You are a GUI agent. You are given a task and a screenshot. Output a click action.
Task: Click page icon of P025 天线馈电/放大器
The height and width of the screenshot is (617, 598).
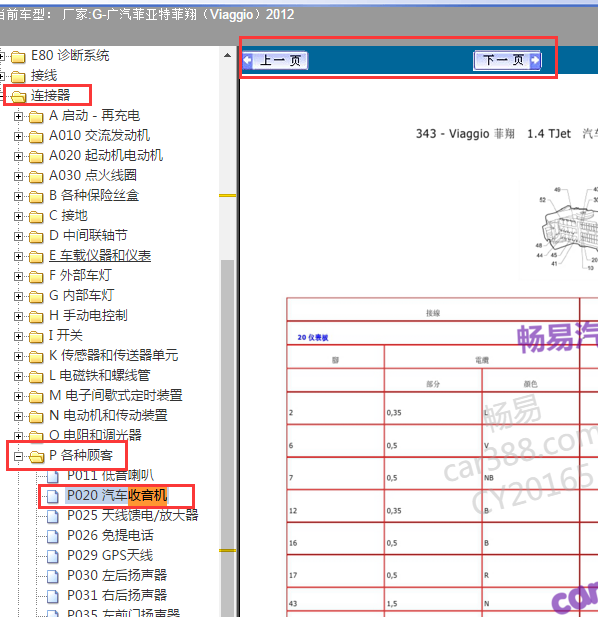[53, 517]
